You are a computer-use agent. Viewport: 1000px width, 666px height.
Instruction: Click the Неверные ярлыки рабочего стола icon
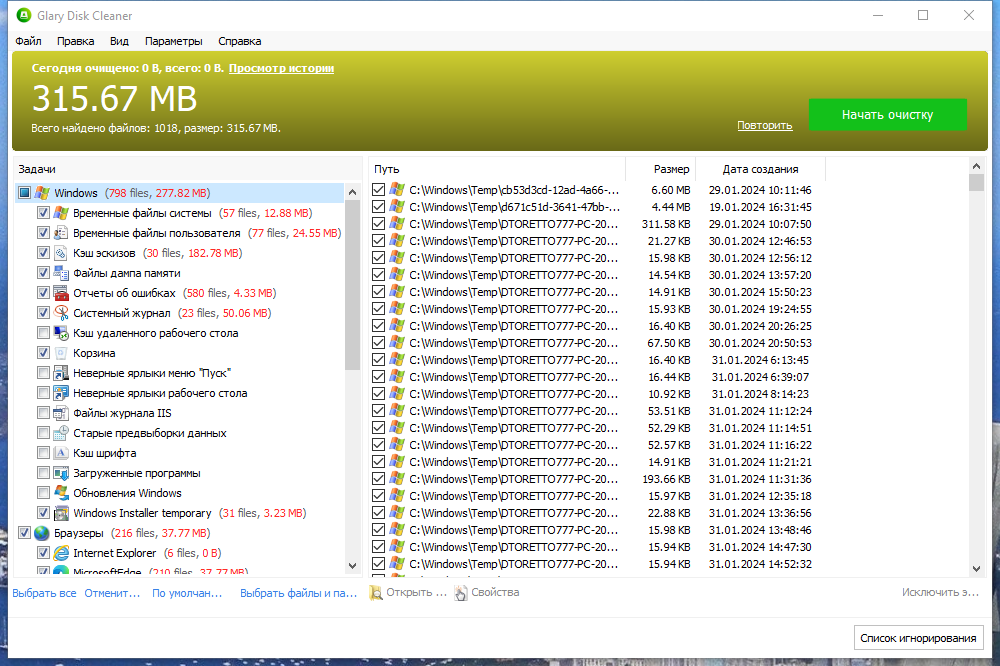(x=61, y=393)
